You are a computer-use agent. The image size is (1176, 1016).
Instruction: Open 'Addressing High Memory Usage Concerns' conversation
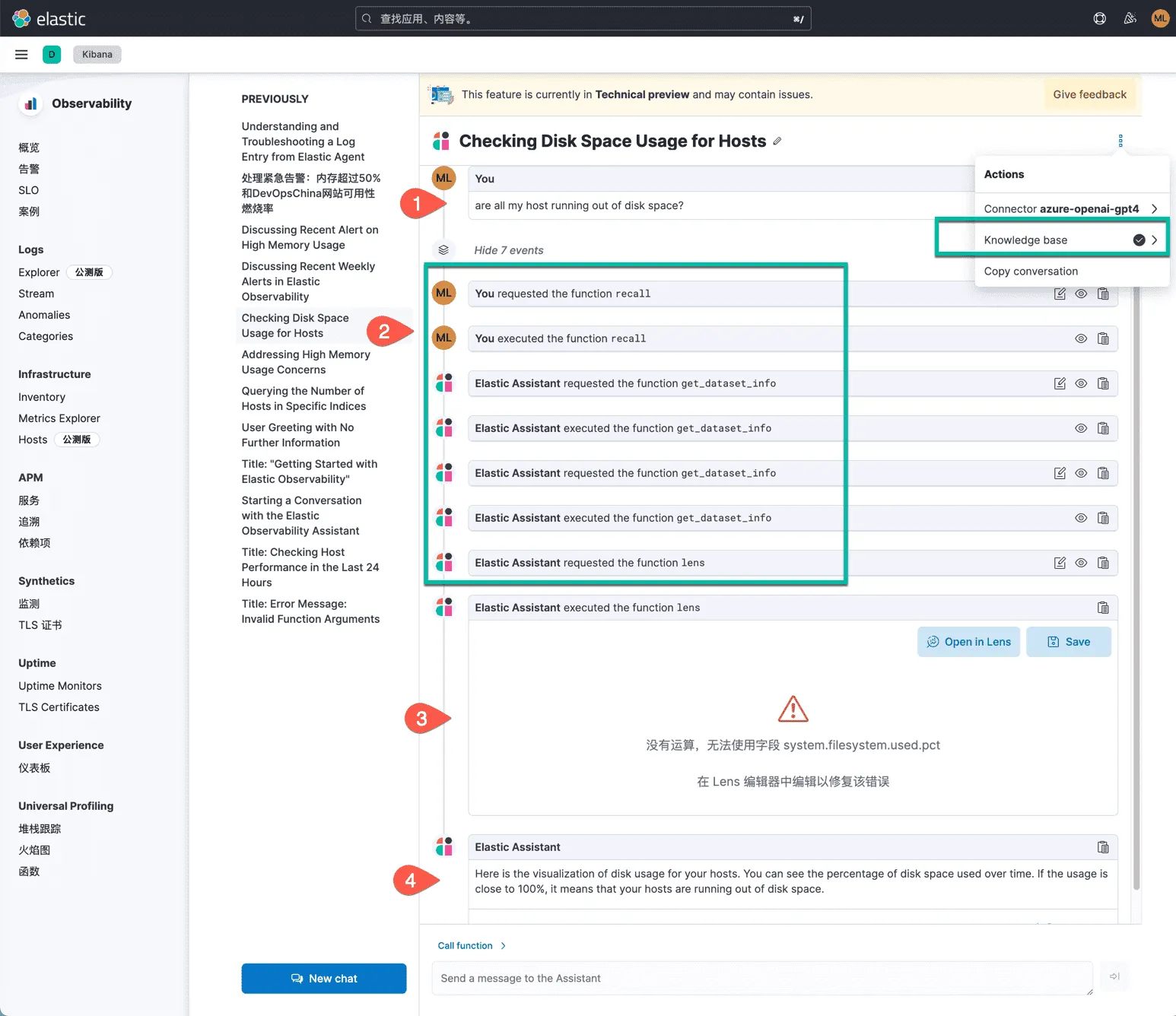click(x=306, y=362)
